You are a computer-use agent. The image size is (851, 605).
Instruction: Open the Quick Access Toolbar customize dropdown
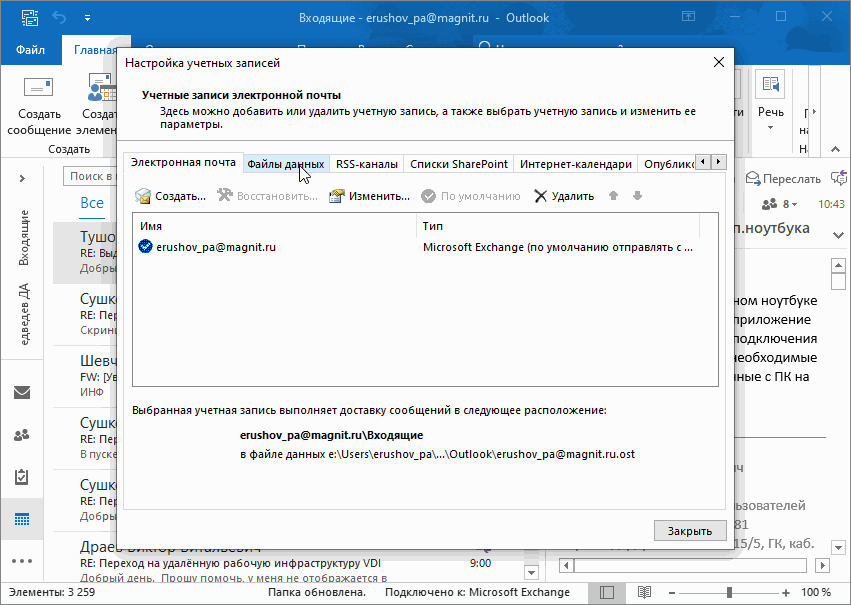[87, 18]
